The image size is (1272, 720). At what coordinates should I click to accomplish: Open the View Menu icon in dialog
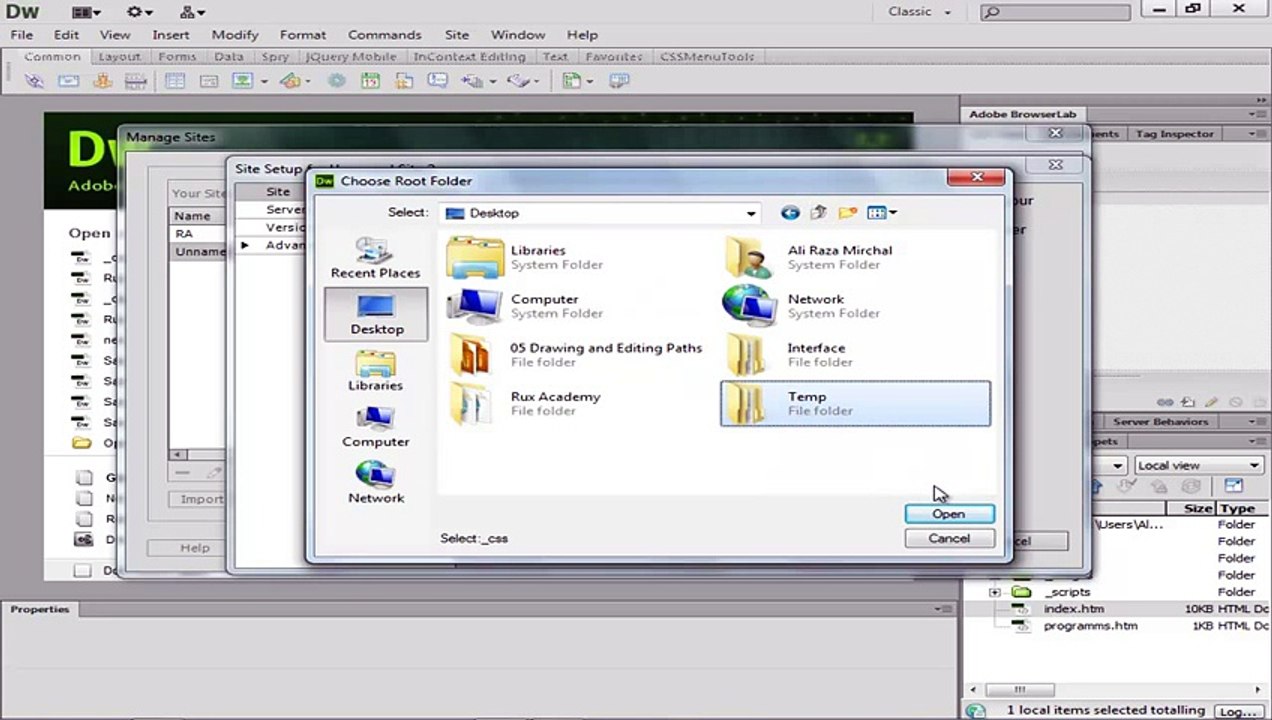click(881, 212)
